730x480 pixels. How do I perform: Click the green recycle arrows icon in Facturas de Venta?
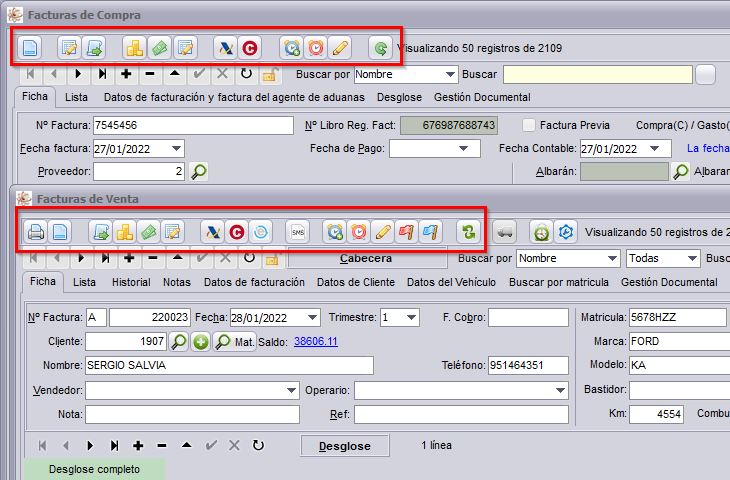[468, 232]
